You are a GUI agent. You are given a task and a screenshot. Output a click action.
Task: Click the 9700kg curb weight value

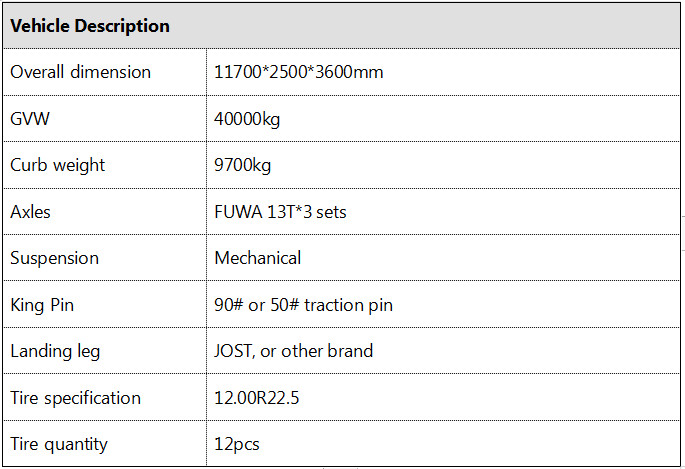(243, 165)
